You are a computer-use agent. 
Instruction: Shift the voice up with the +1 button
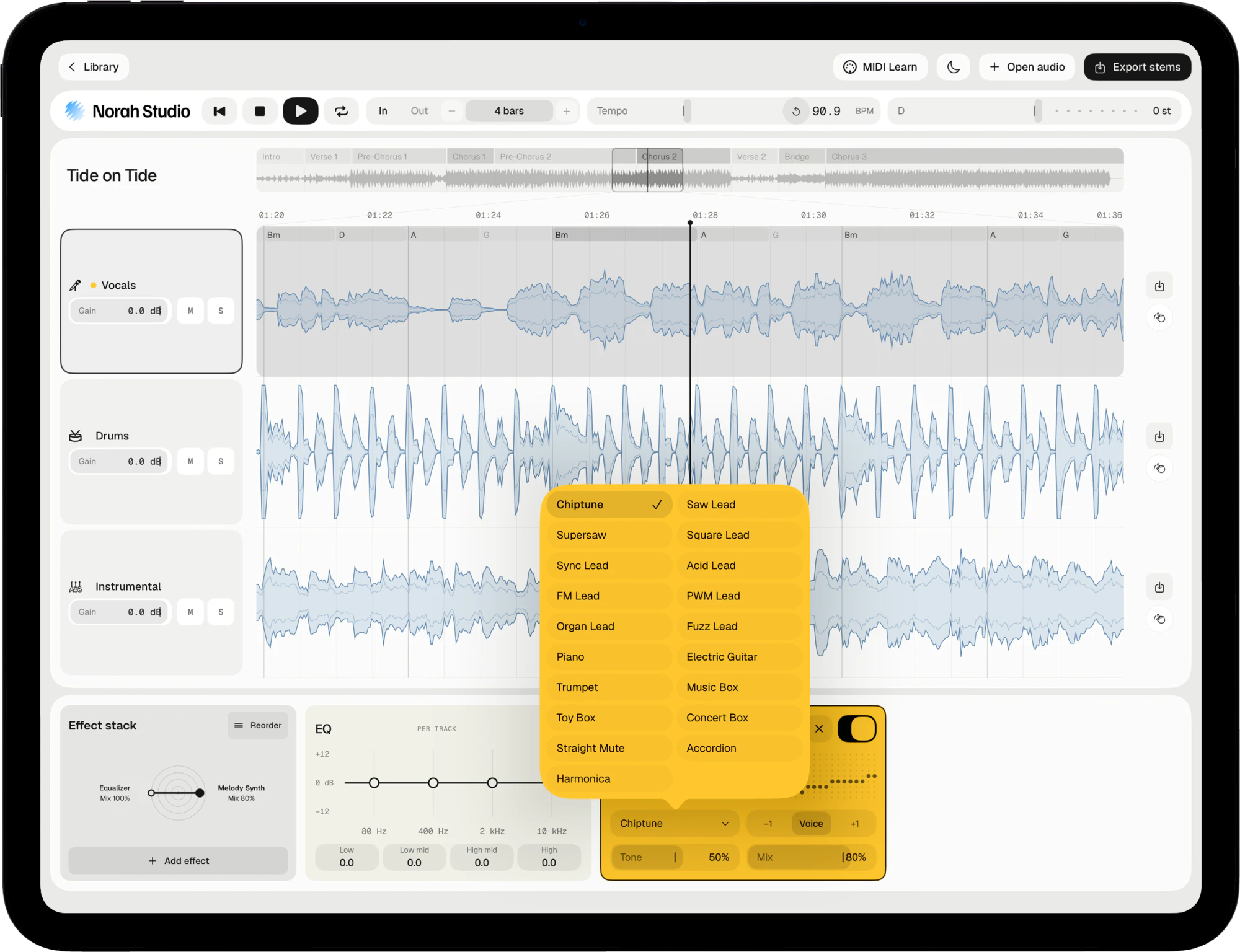(x=854, y=824)
